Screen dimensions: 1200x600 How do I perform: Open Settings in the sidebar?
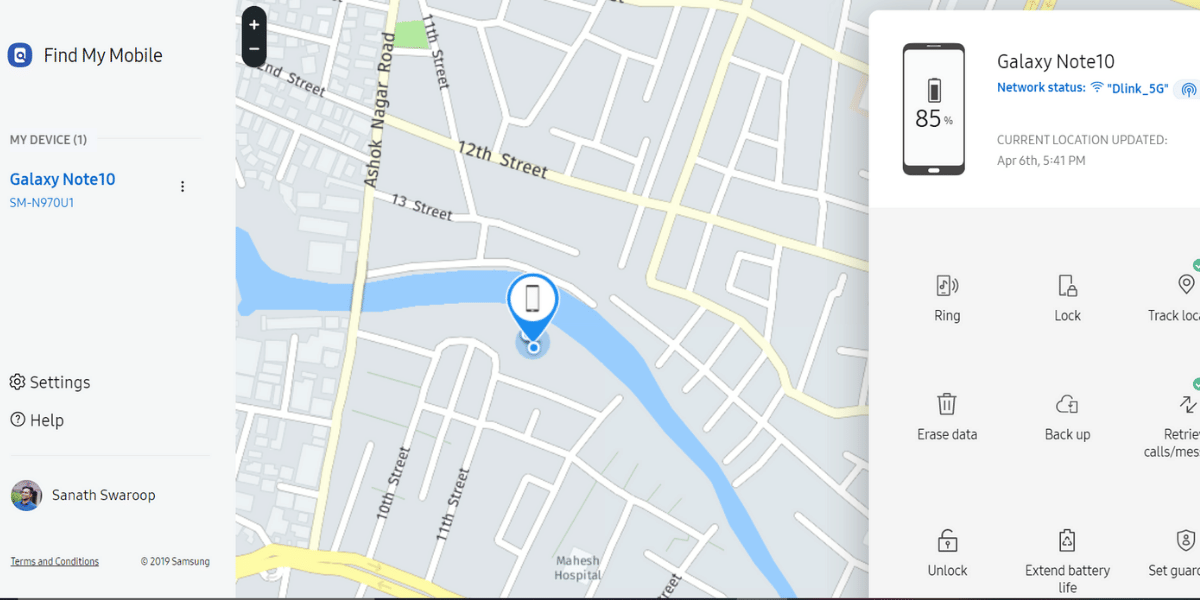[x=50, y=382]
